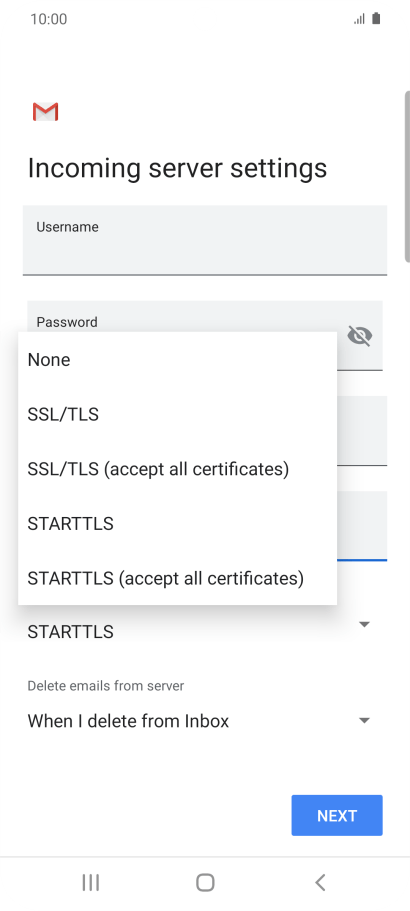Open recent apps navigation icon
Screen dimensions: 410x911
pyautogui.click(x=91, y=883)
